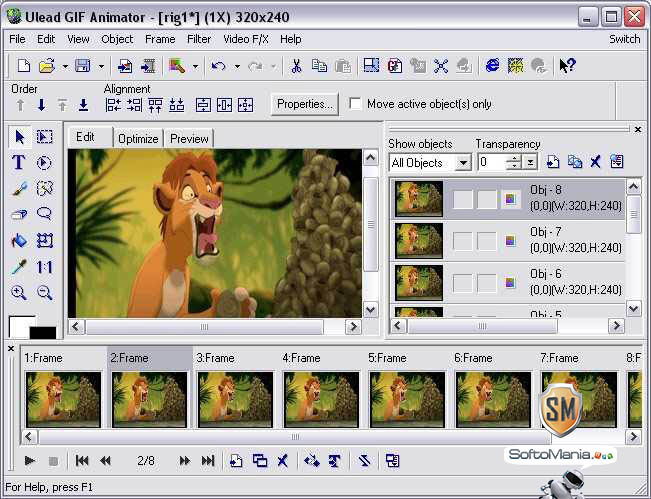651x499 pixels.
Task: Select the Paintbrush tool
Action: click(19, 189)
